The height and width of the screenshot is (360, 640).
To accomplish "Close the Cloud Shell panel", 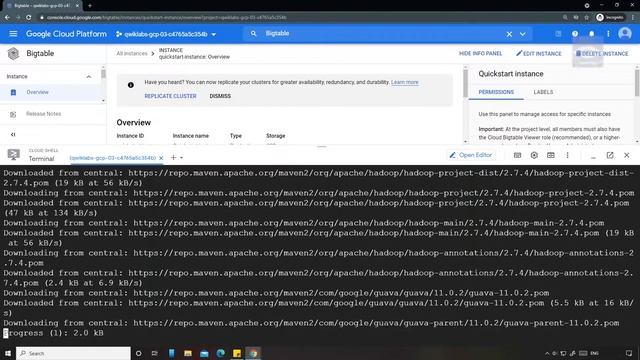I will pyautogui.click(x=627, y=155).
